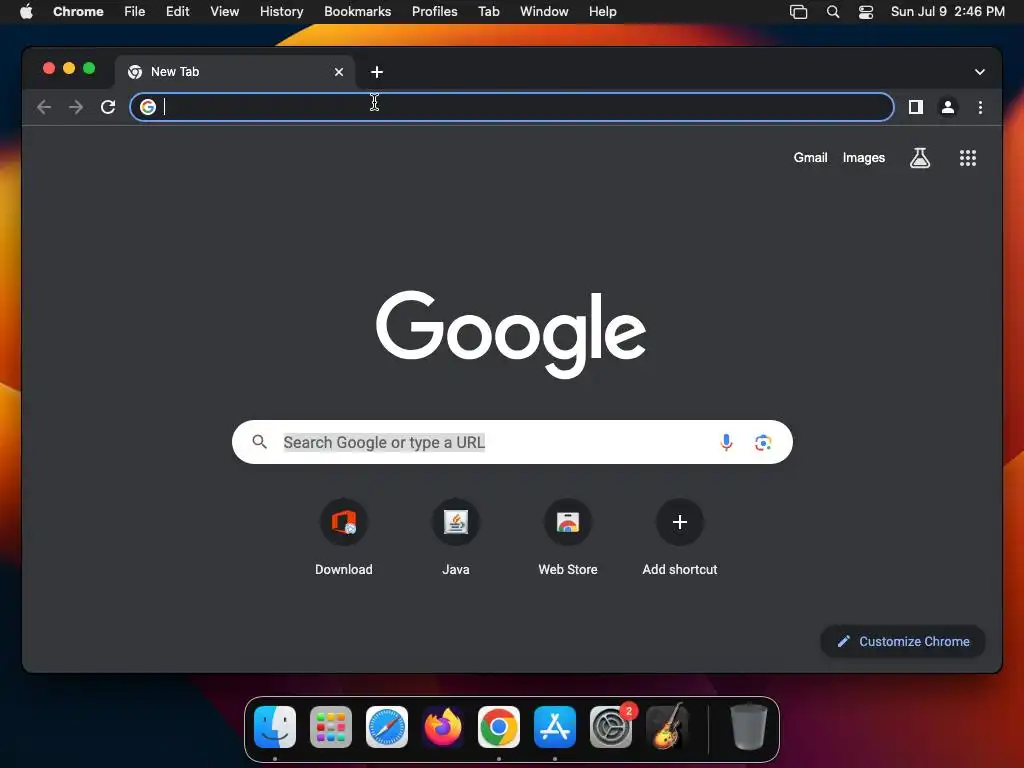Viewport: 1024px width, 768px height.
Task: Click the magnifier icon in search box
Action: (259, 442)
